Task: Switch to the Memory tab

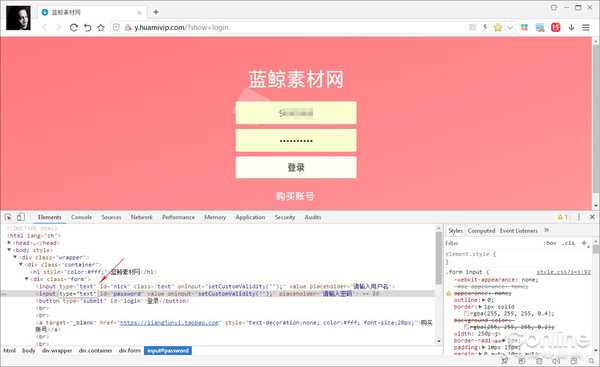Action: click(x=215, y=217)
